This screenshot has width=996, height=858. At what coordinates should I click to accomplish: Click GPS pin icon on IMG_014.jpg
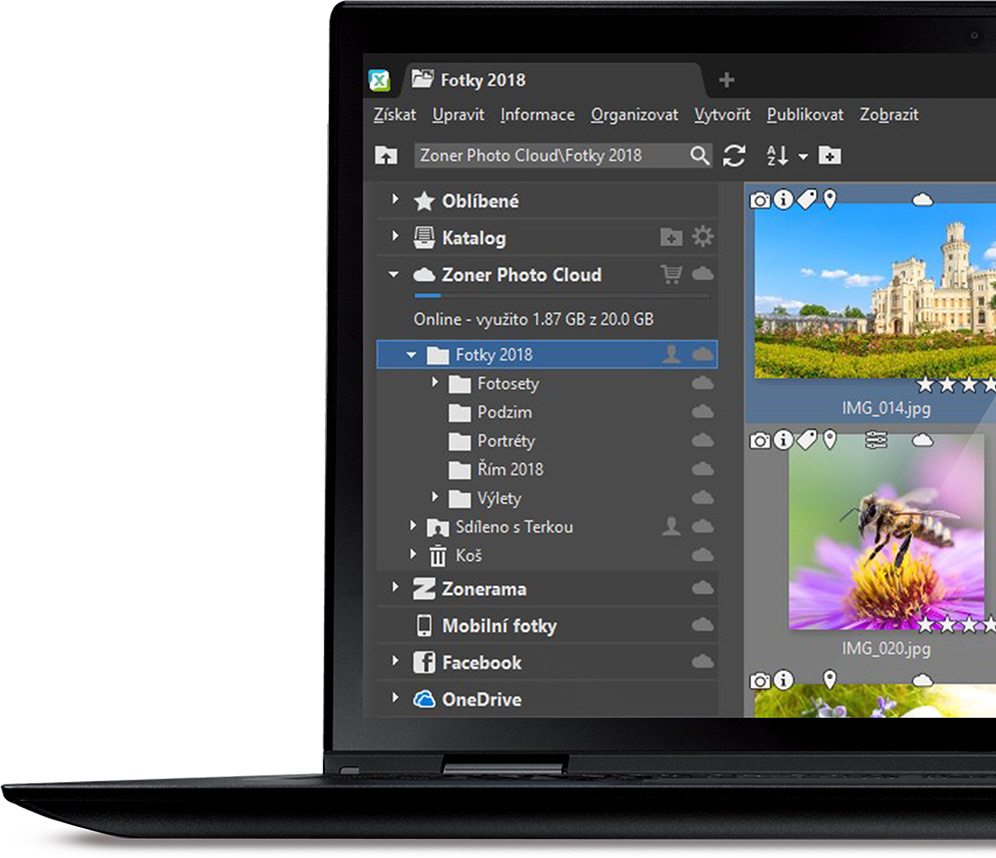[x=830, y=199]
